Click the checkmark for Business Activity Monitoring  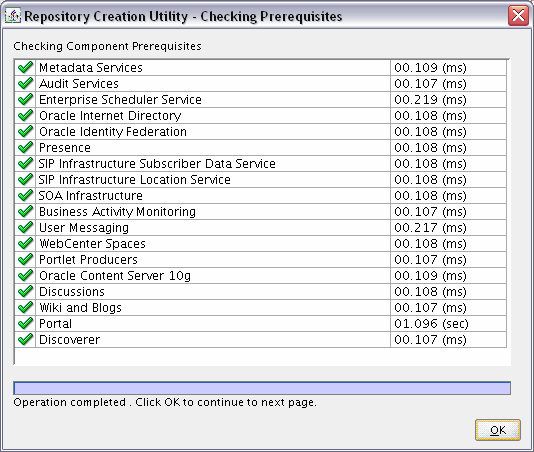[x=26, y=212]
